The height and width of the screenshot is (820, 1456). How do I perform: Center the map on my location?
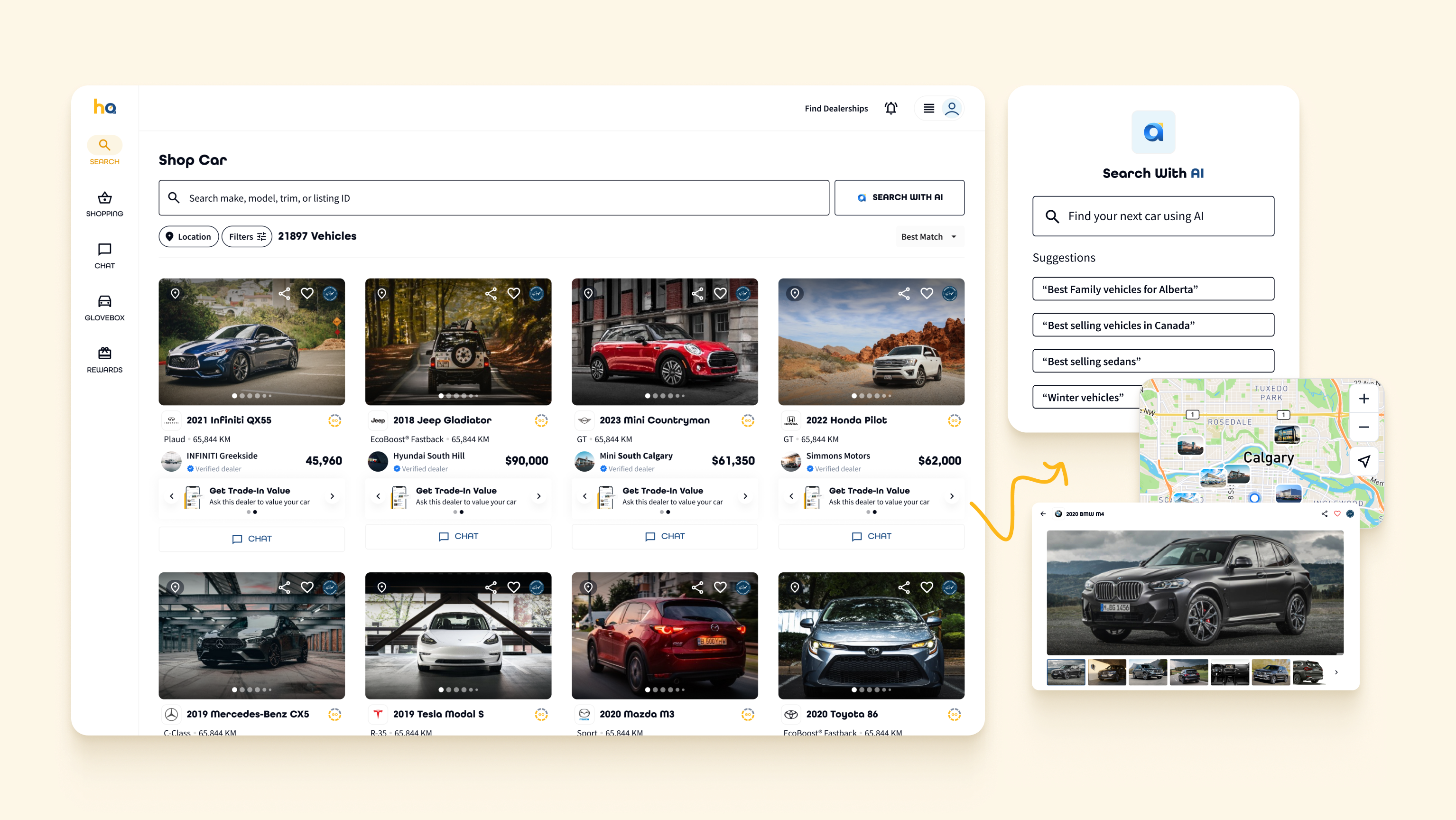pyautogui.click(x=1364, y=461)
